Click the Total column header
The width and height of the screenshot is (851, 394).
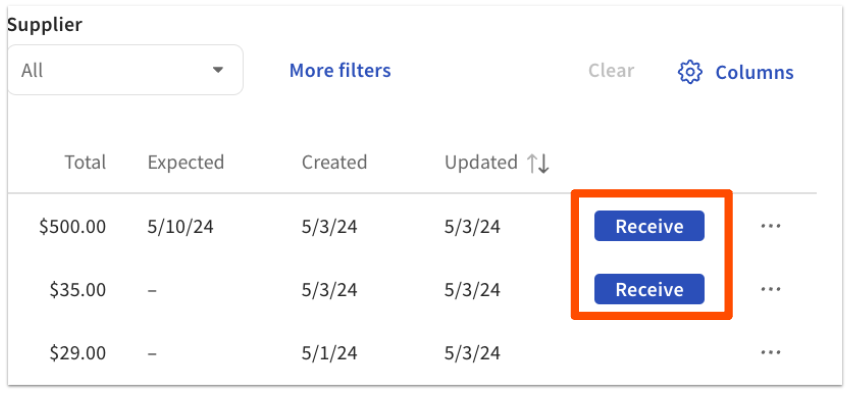click(x=85, y=162)
